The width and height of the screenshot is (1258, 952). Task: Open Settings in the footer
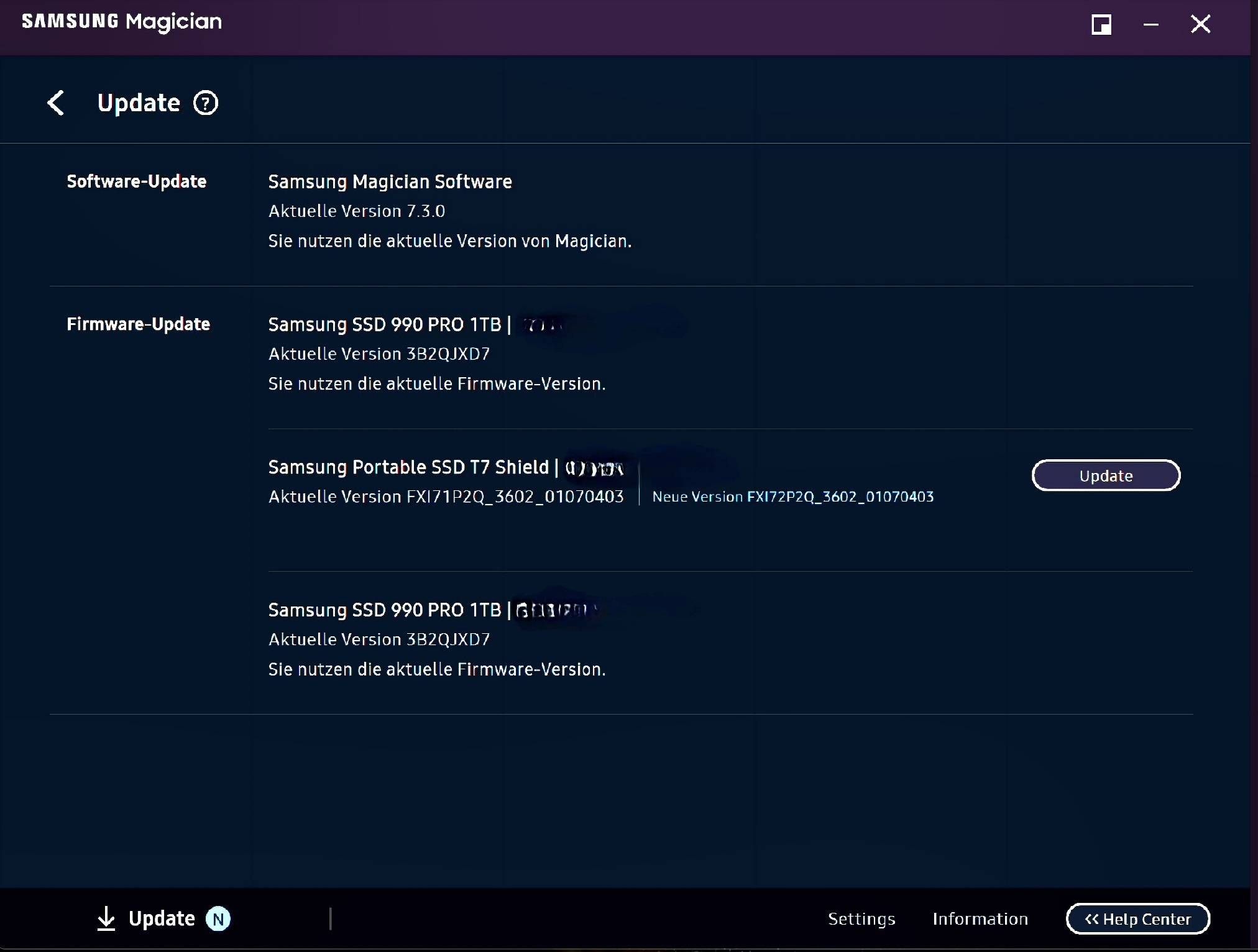[861, 919]
